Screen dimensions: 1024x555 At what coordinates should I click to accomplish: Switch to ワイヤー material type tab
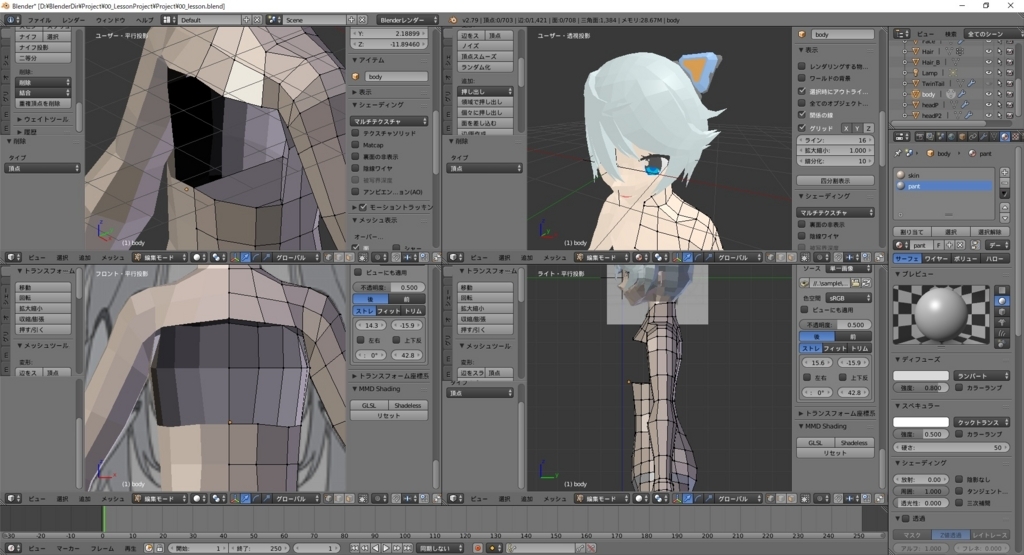click(x=936, y=259)
